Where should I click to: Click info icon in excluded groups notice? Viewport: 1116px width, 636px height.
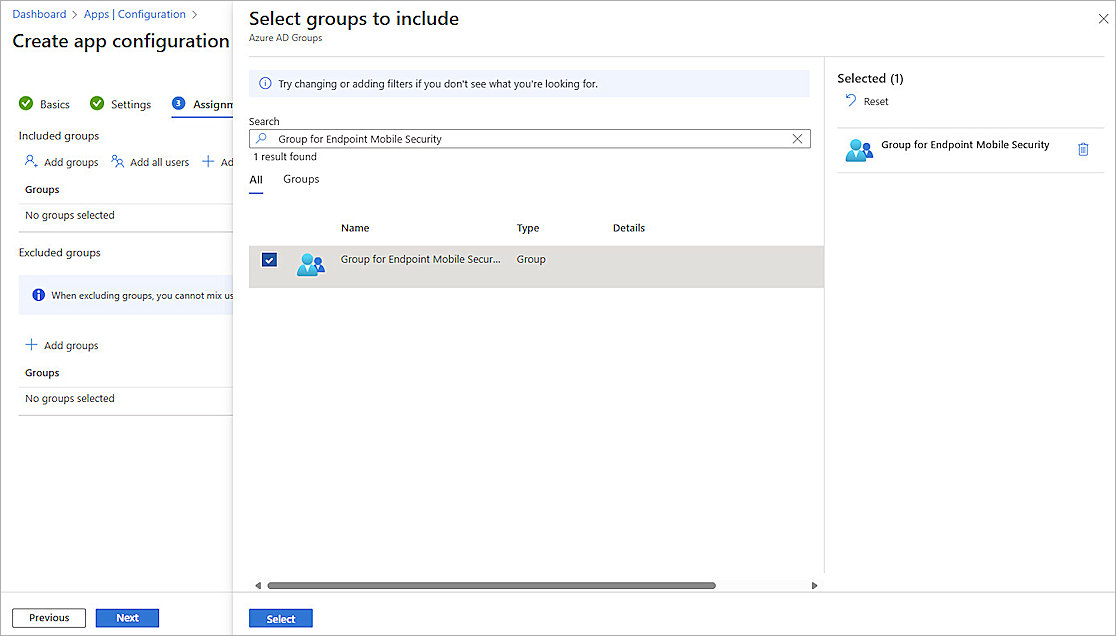point(38,295)
